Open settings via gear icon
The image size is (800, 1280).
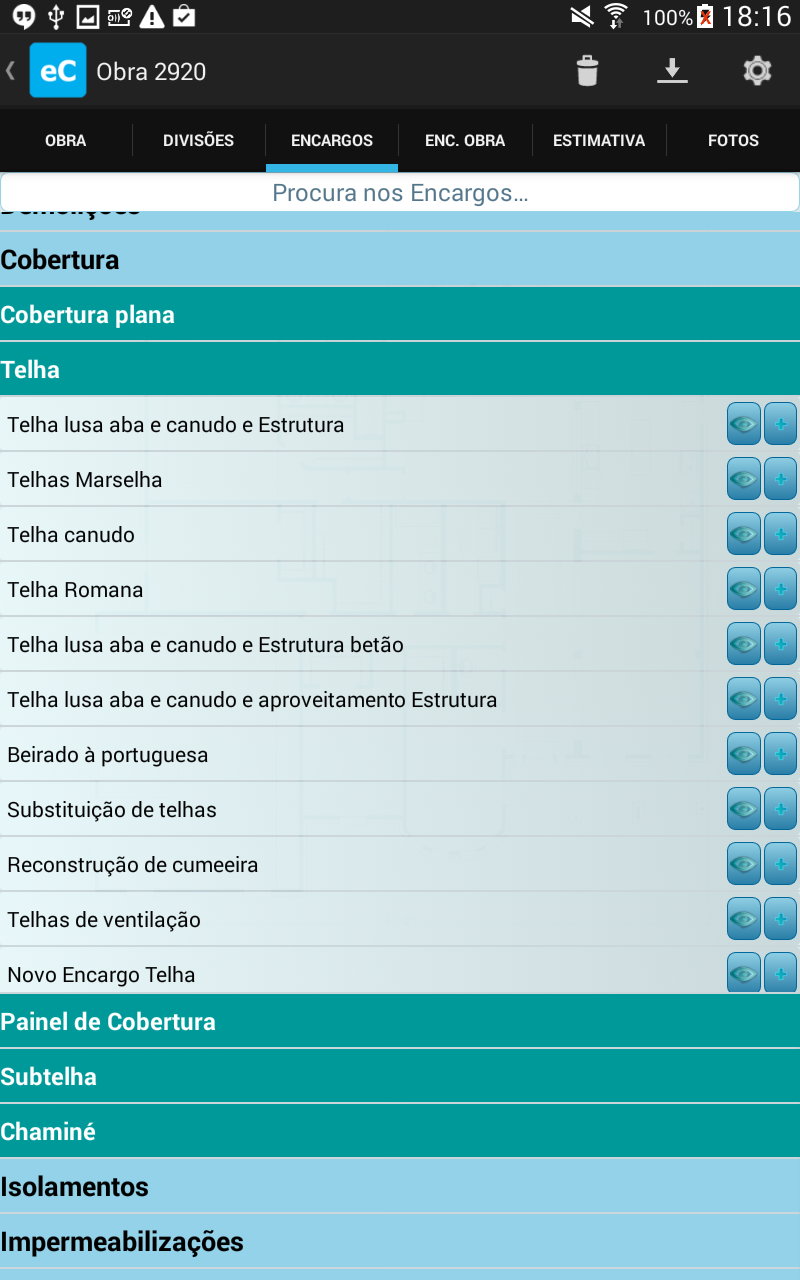pyautogui.click(x=757, y=71)
